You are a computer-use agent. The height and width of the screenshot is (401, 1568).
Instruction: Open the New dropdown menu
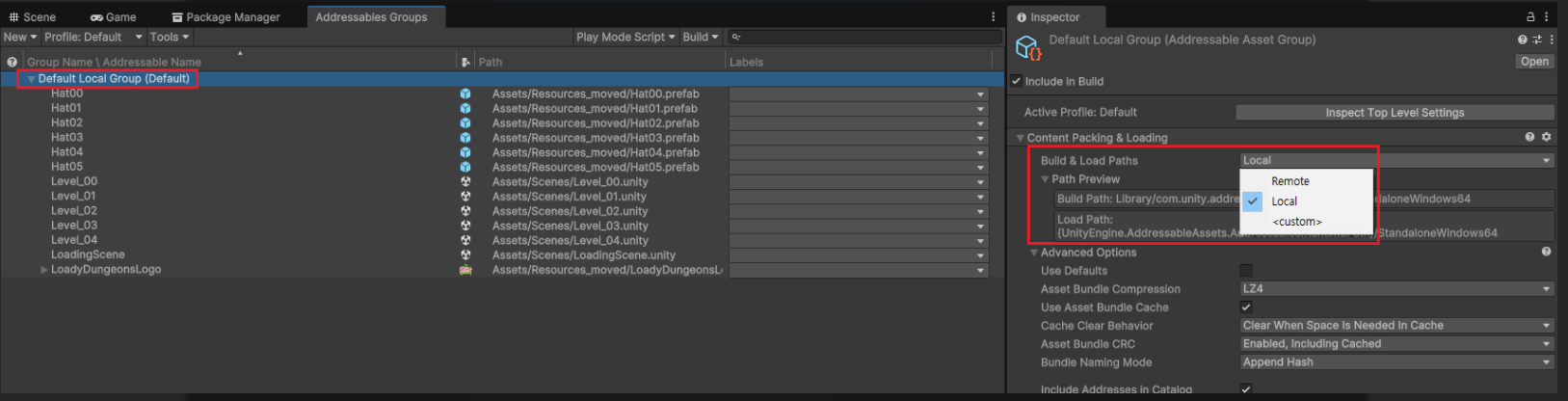tap(20, 37)
